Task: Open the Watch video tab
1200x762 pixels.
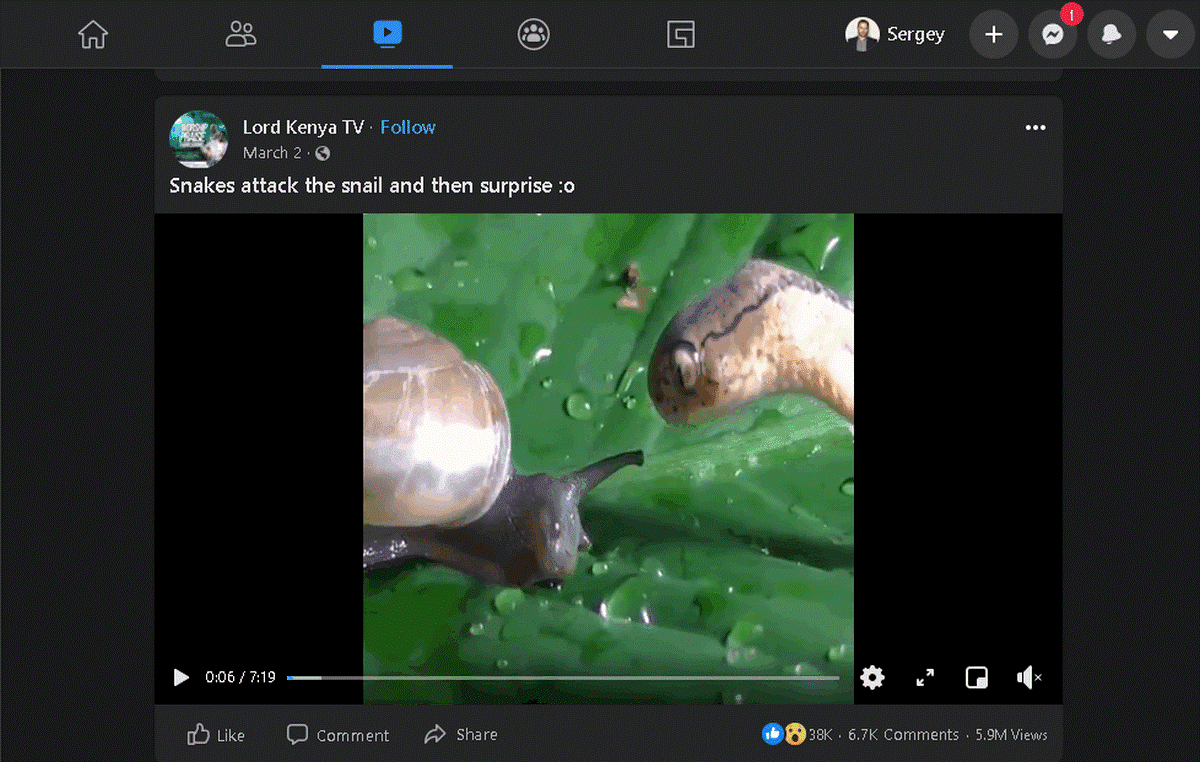Action: [387, 35]
